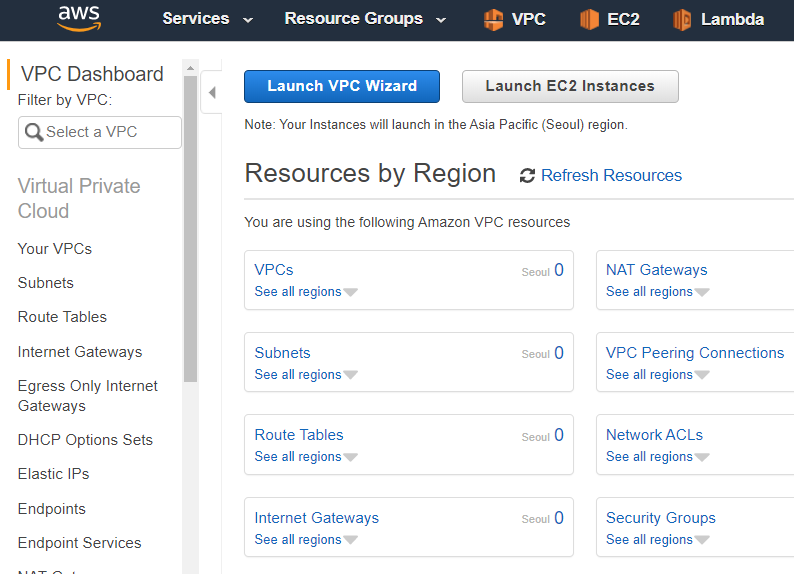Click the Virtual Private Cloud section heading

[79, 198]
